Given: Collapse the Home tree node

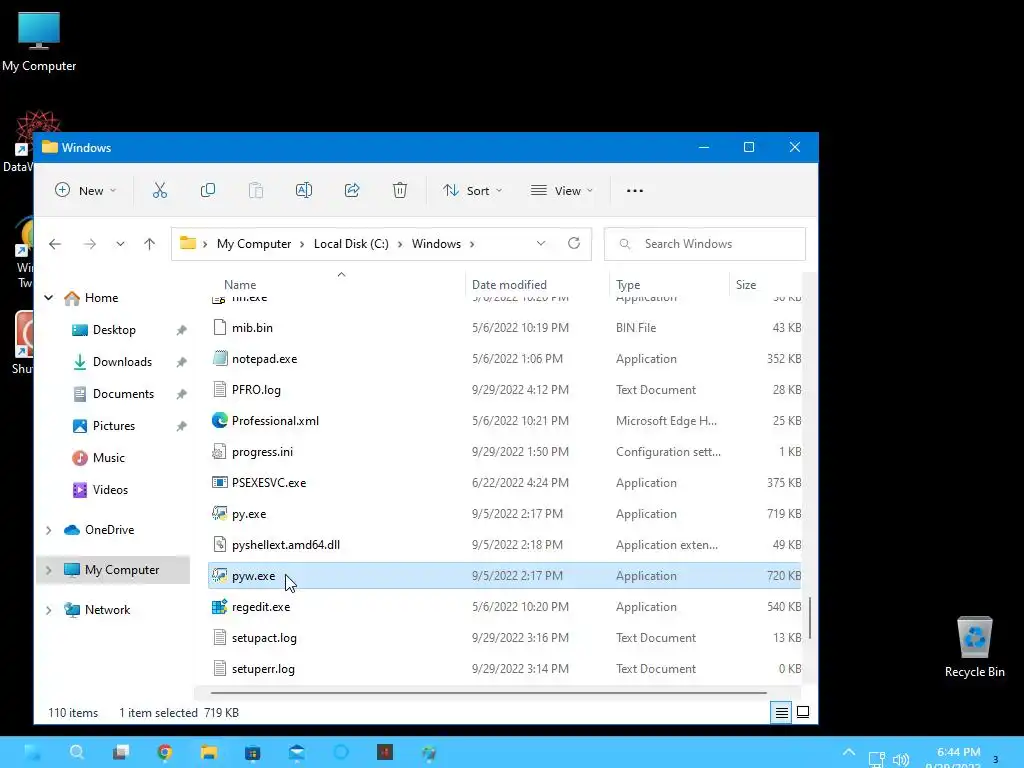Looking at the screenshot, I should click(x=49, y=298).
